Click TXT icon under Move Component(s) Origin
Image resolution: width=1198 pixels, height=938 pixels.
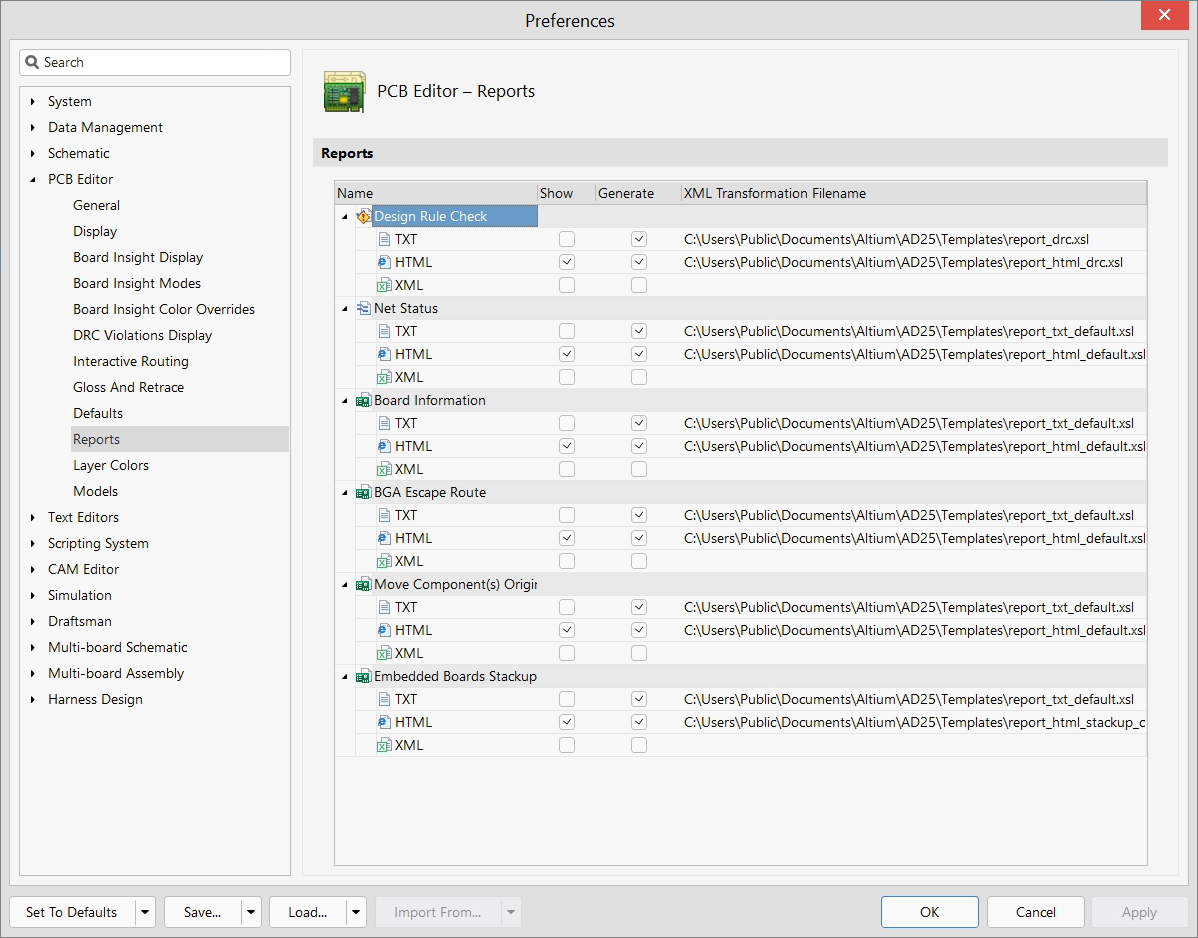coord(384,607)
